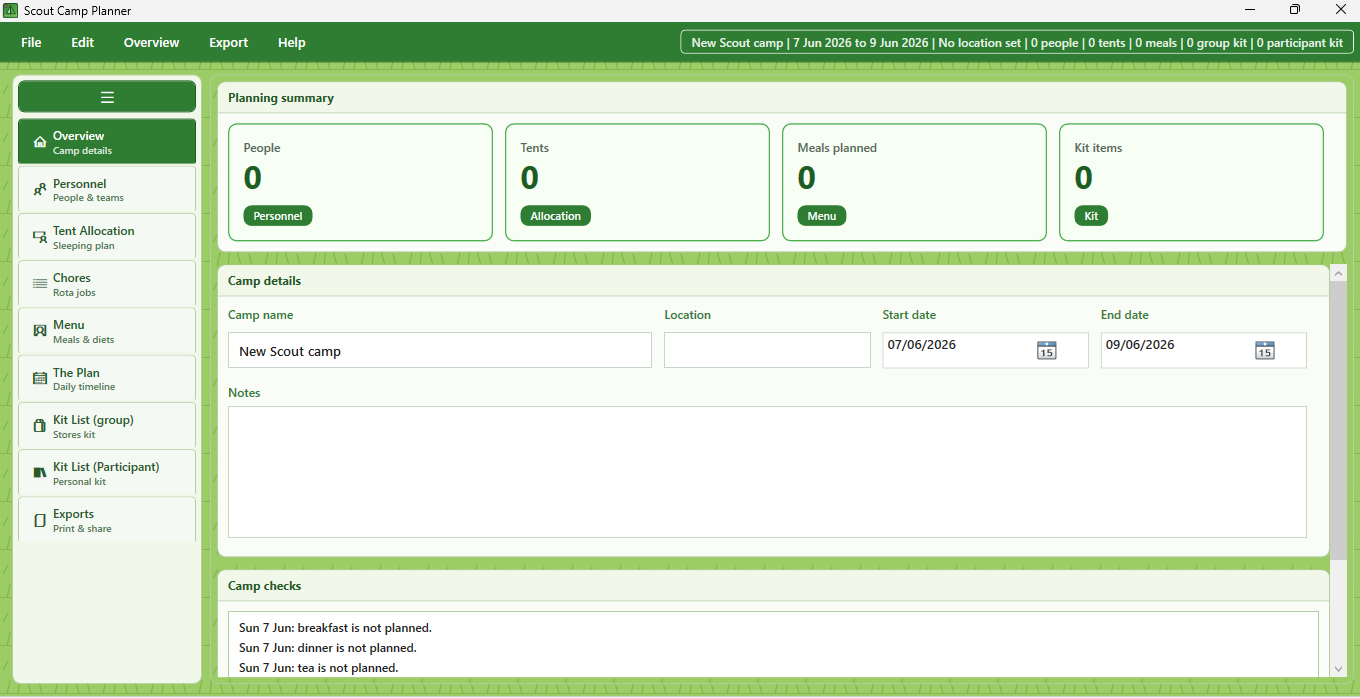Click inside the Notes text area
The width and height of the screenshot is (1360, 698).
(x=767, y=472)
